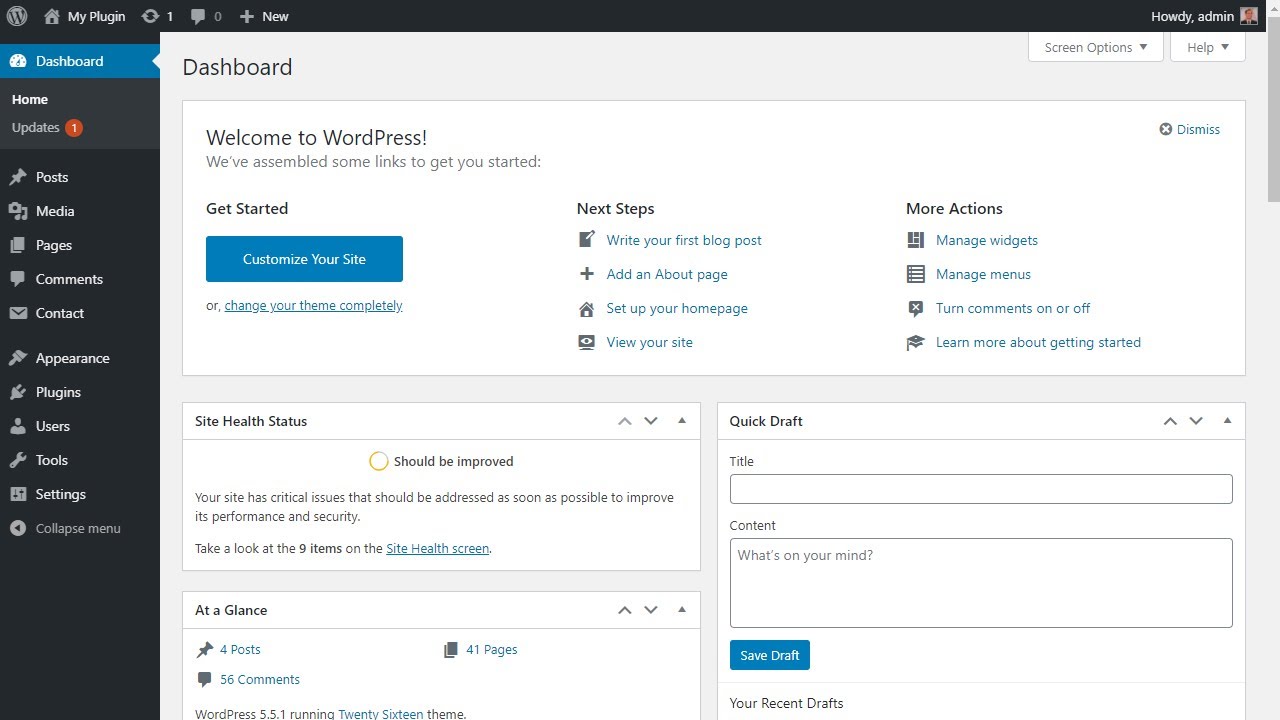Move Site Health Status panel down
This screenshot has width=1280, height=720.
coord(651,421)
